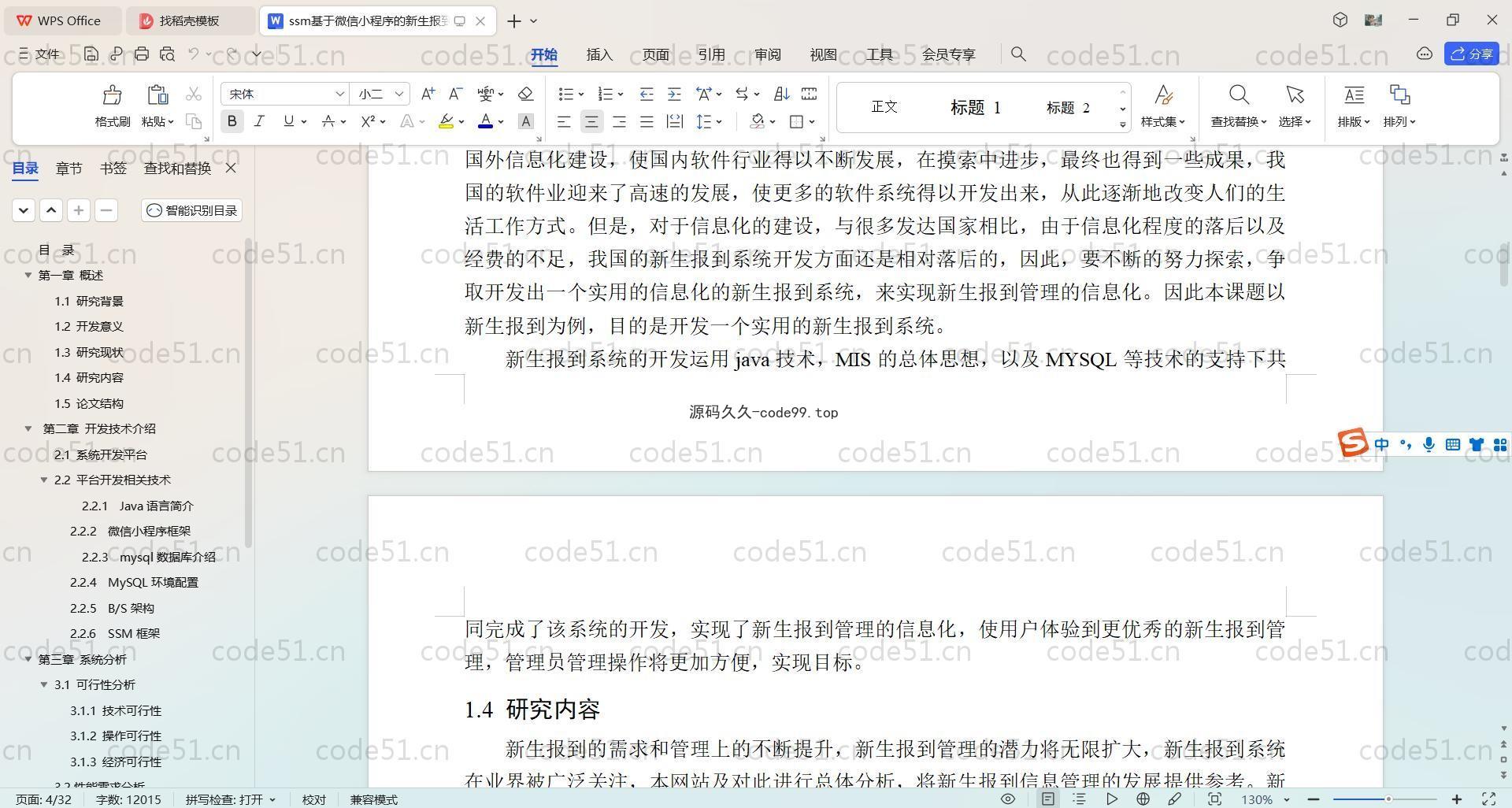Open the 引用 ribbon tab

click(x=711, y=54)
